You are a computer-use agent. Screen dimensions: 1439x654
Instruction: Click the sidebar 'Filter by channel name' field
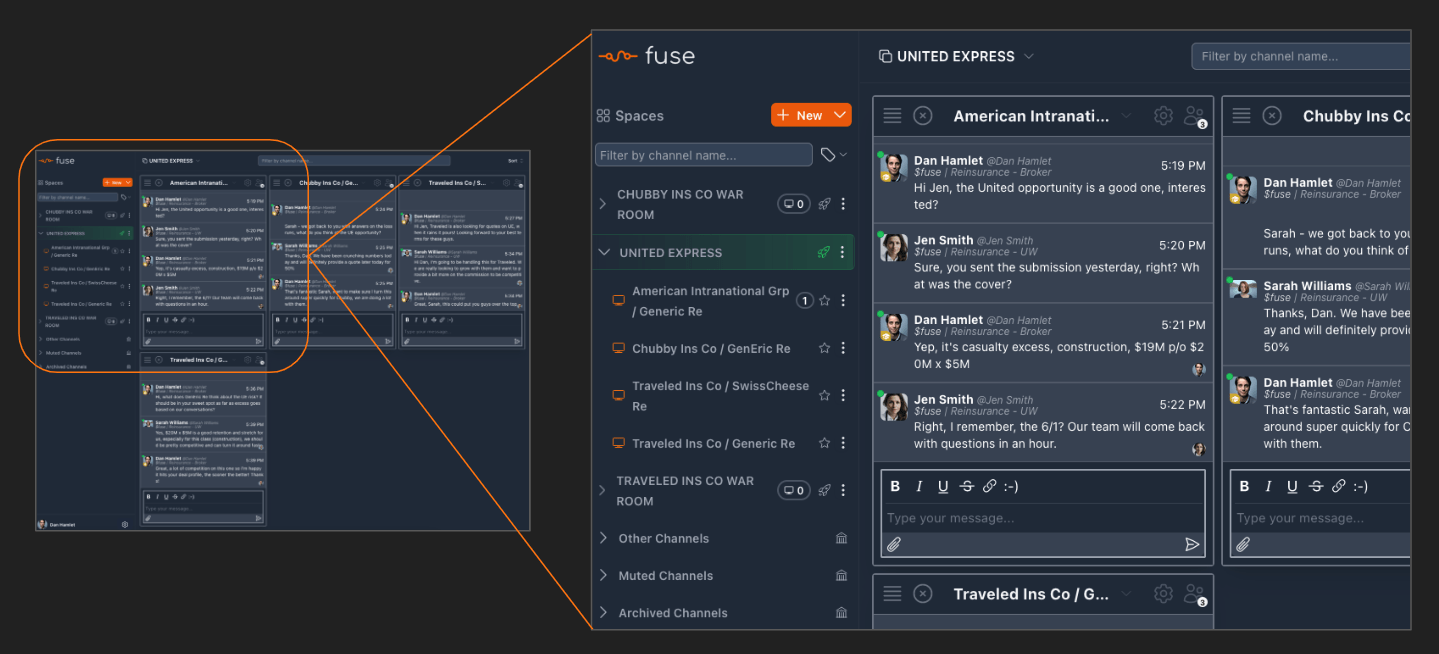tap(703, 155)
